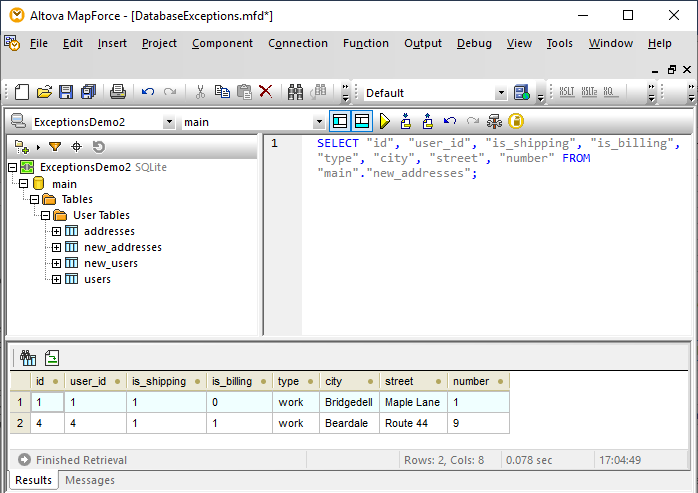Toggle the result pane visibility button
This screenshot has width=698, height=493.
(361, 121)
